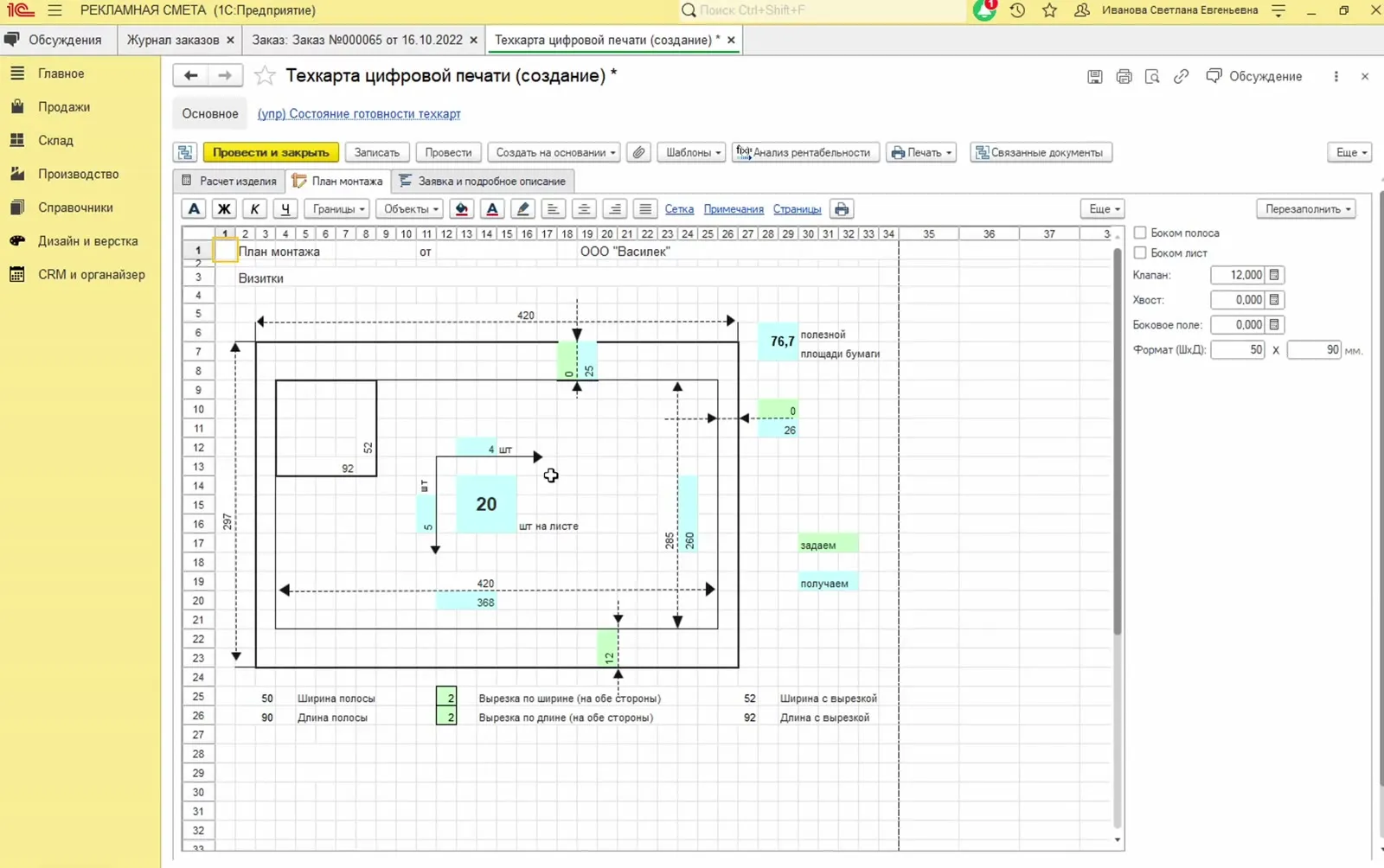Open the history clock icon in the title bar
Image resolution: width=1384 pixels, height=868 pixels.
coord(1017,10)
